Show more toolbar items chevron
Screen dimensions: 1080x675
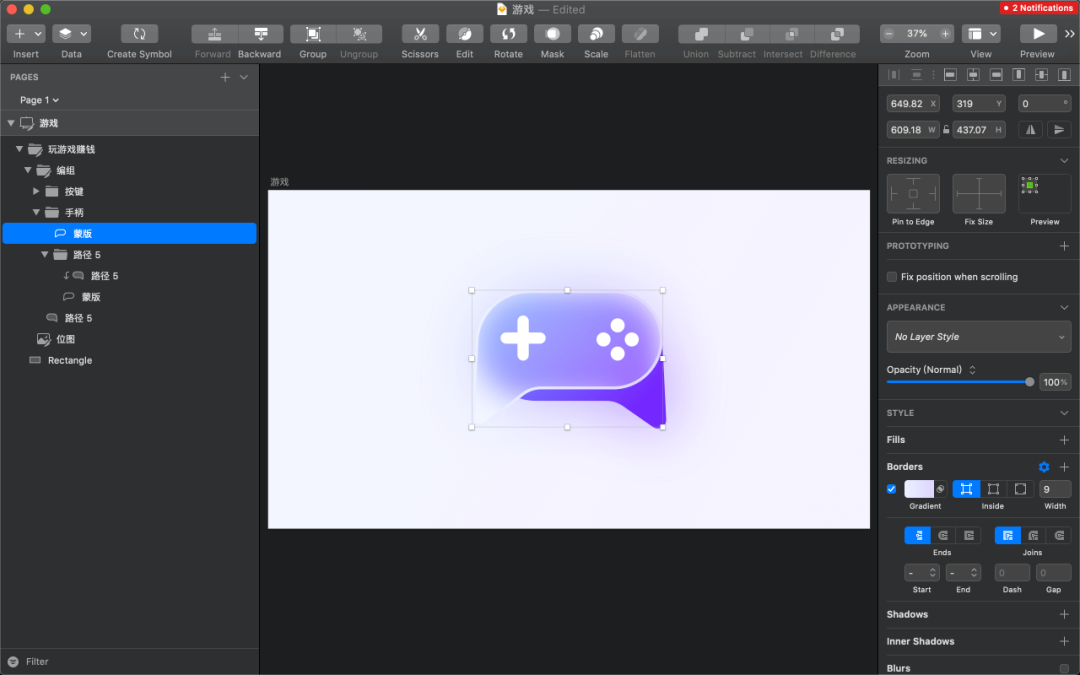pos(1070,34)
